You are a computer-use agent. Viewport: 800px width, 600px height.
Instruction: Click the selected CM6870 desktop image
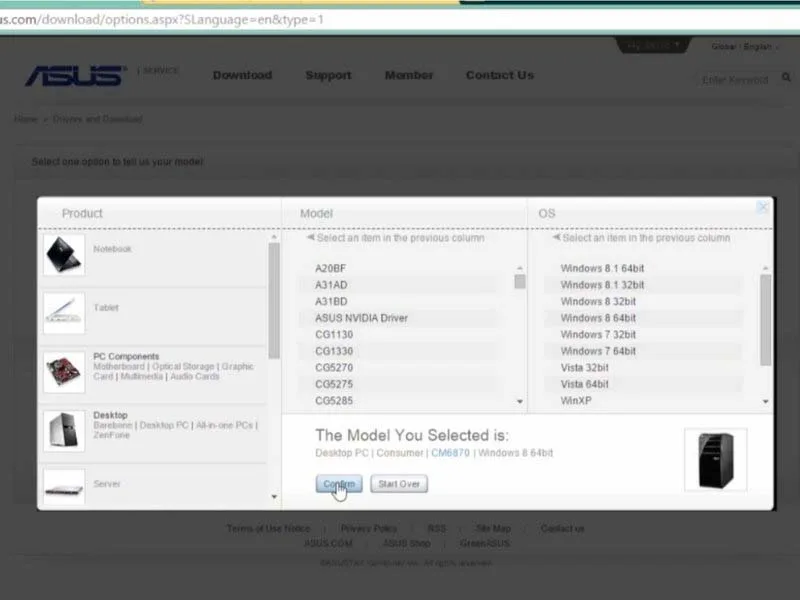coord(715,460)
